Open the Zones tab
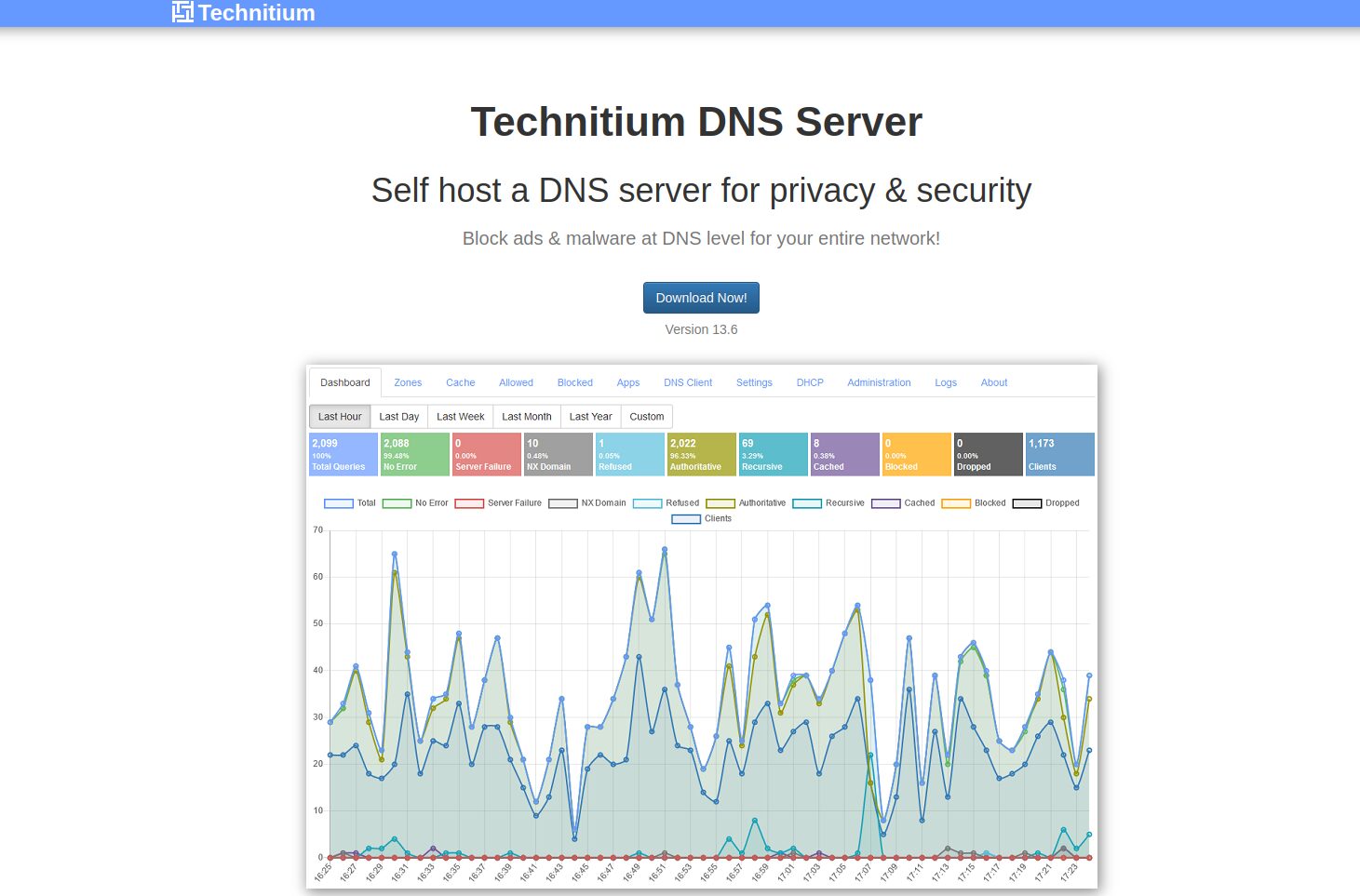Screen dimensions: 1360x896 [x=408, y=382]
